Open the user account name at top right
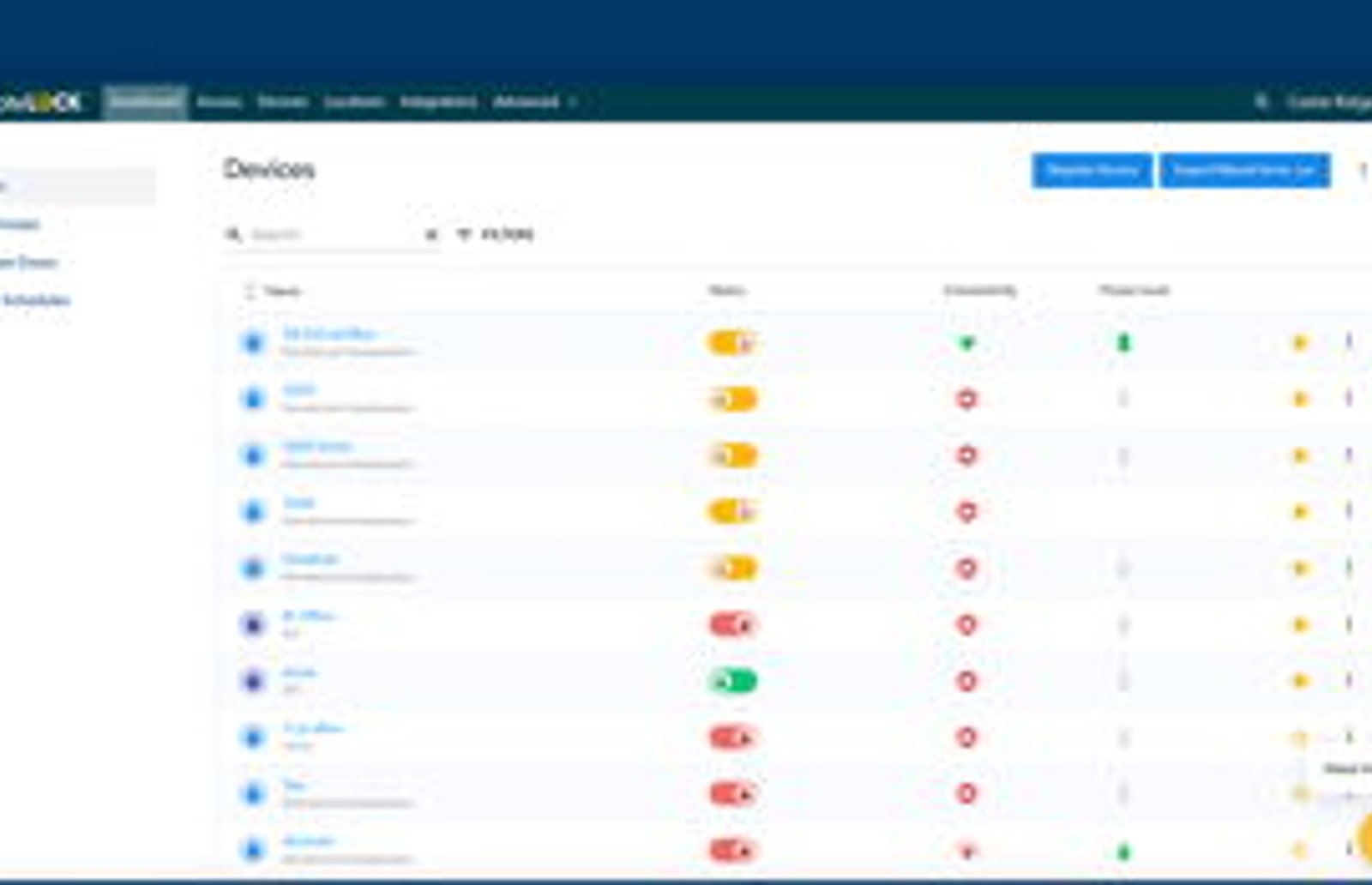Screen dimensions: 1372x885 click(1329, 102)
